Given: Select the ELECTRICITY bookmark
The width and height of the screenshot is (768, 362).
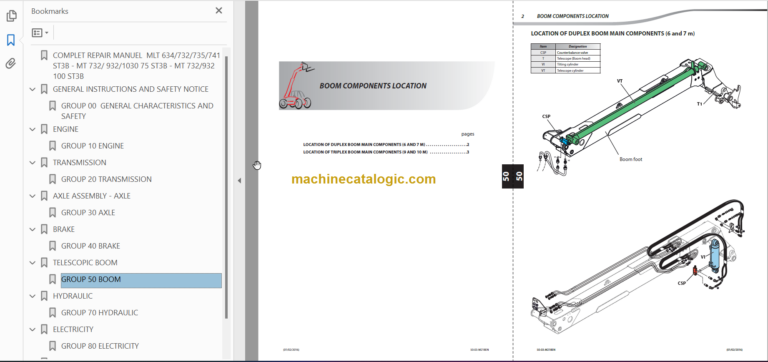Looking at the screenshot, I should pos(73,329).
